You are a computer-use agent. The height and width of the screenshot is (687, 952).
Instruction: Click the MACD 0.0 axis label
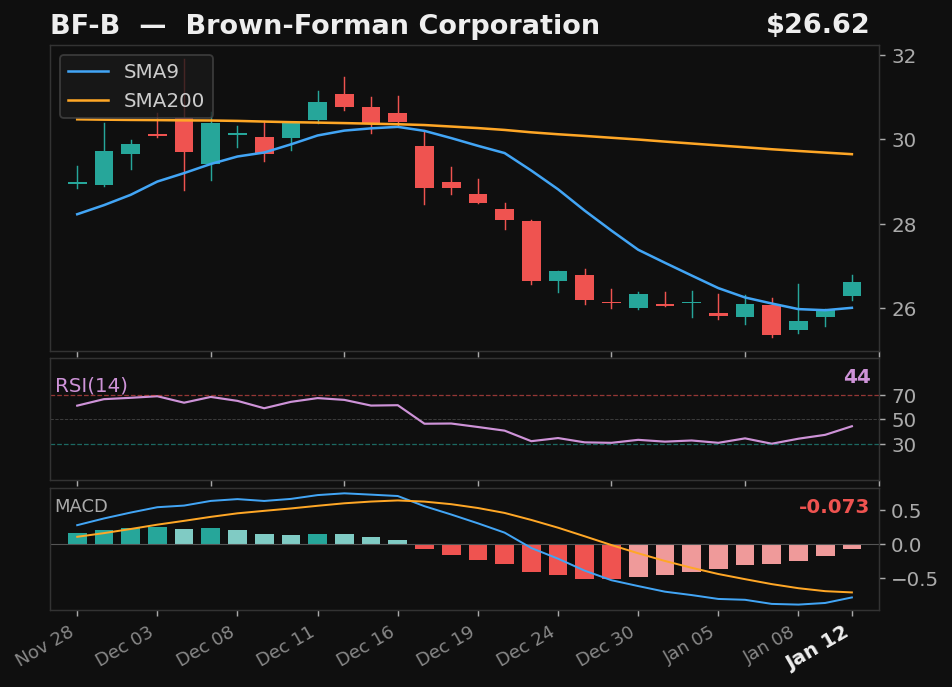(906, 545)
